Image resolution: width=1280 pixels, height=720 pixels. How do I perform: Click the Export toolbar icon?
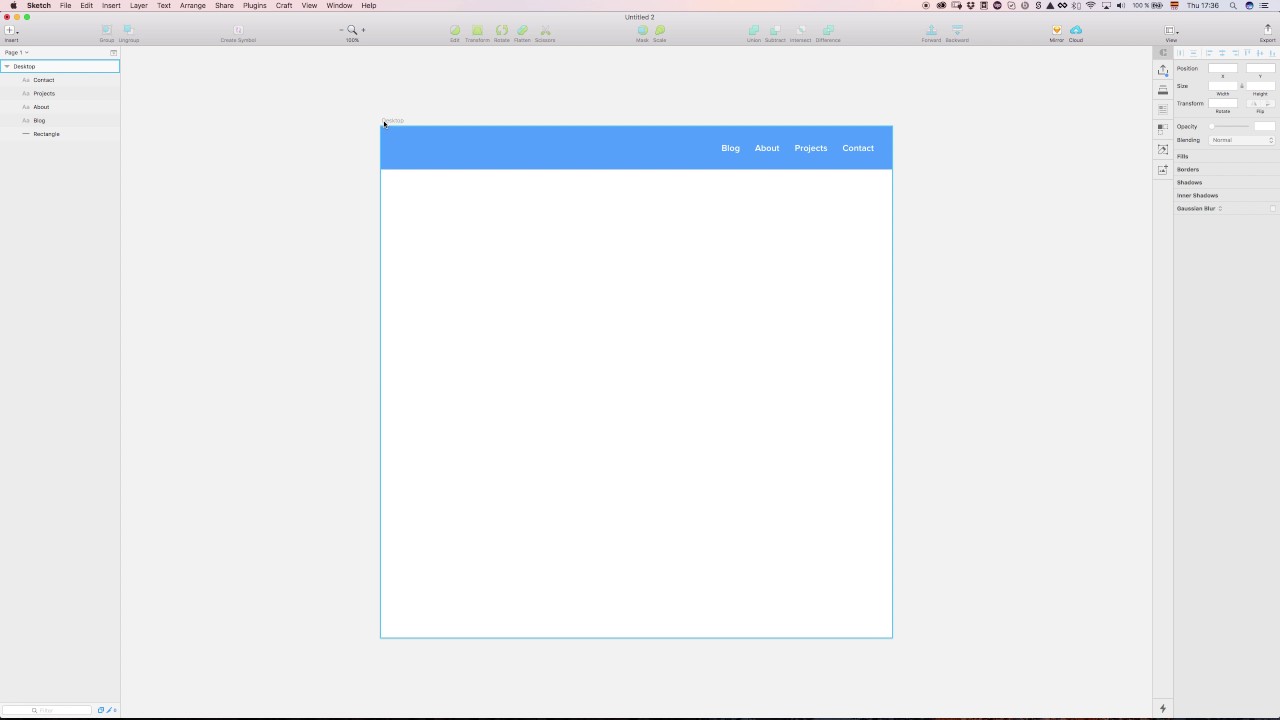pyautogui.click(x=1268, y=30)
